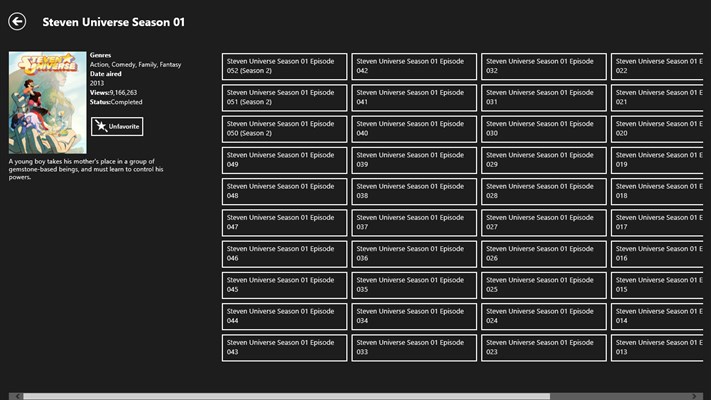The height and width of the screenshot is (400, 711).
Task: Play Season 01 Episode 037
Action: tap(414, 223)
